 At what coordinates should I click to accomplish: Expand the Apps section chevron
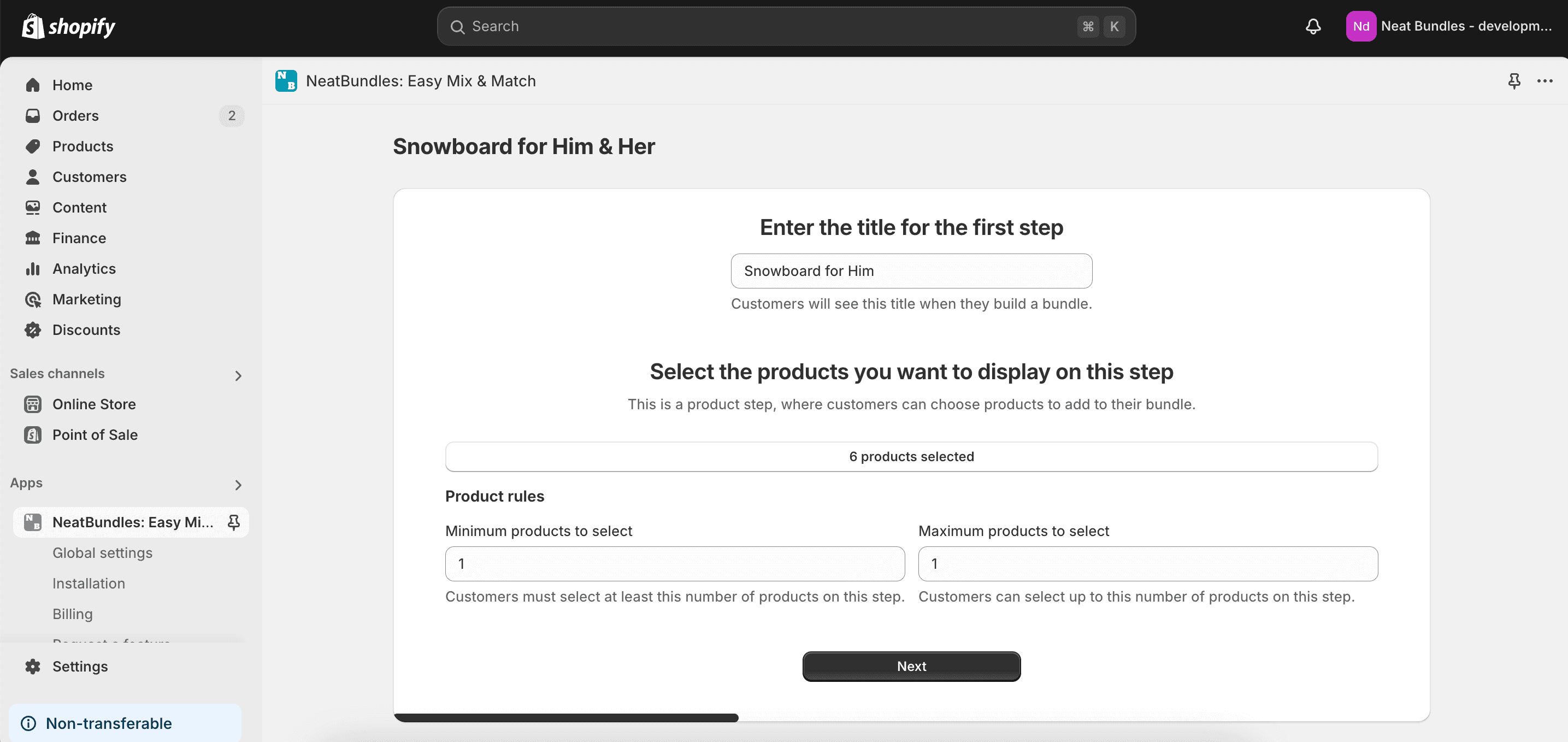coord(238,485)
